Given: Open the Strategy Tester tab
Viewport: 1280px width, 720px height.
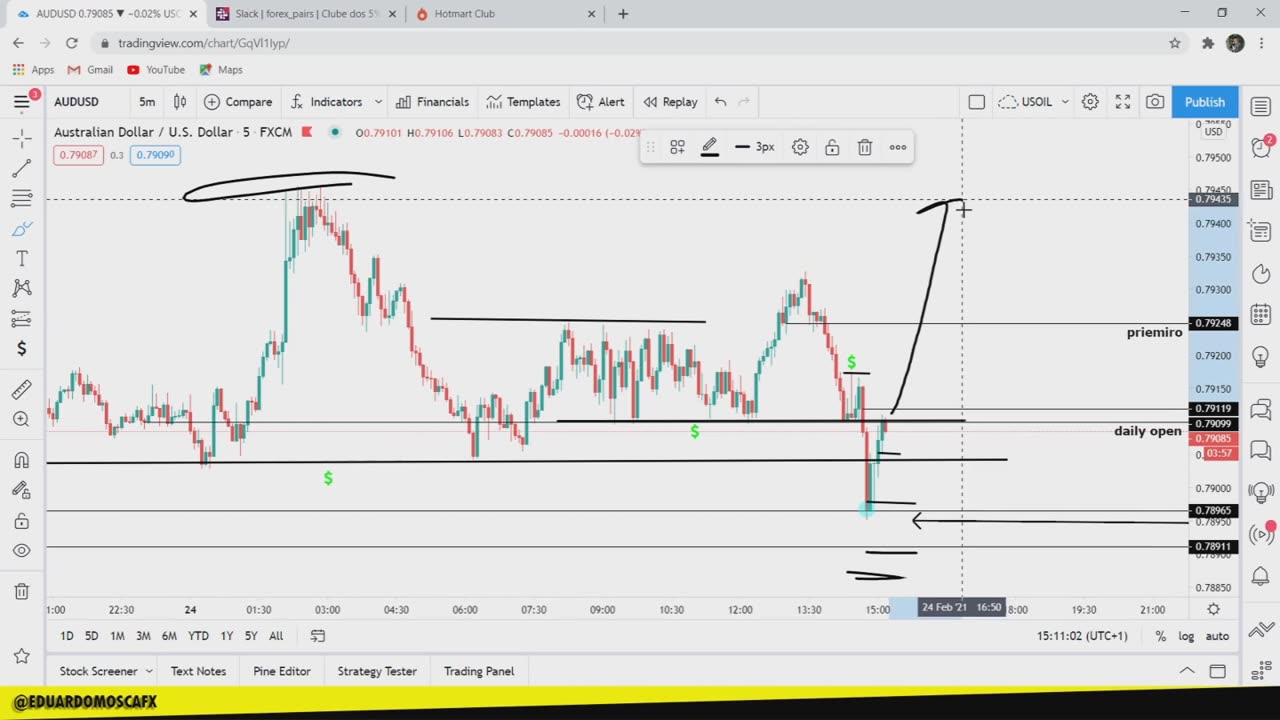Looking at the screenshot, I should pos(377,671).
